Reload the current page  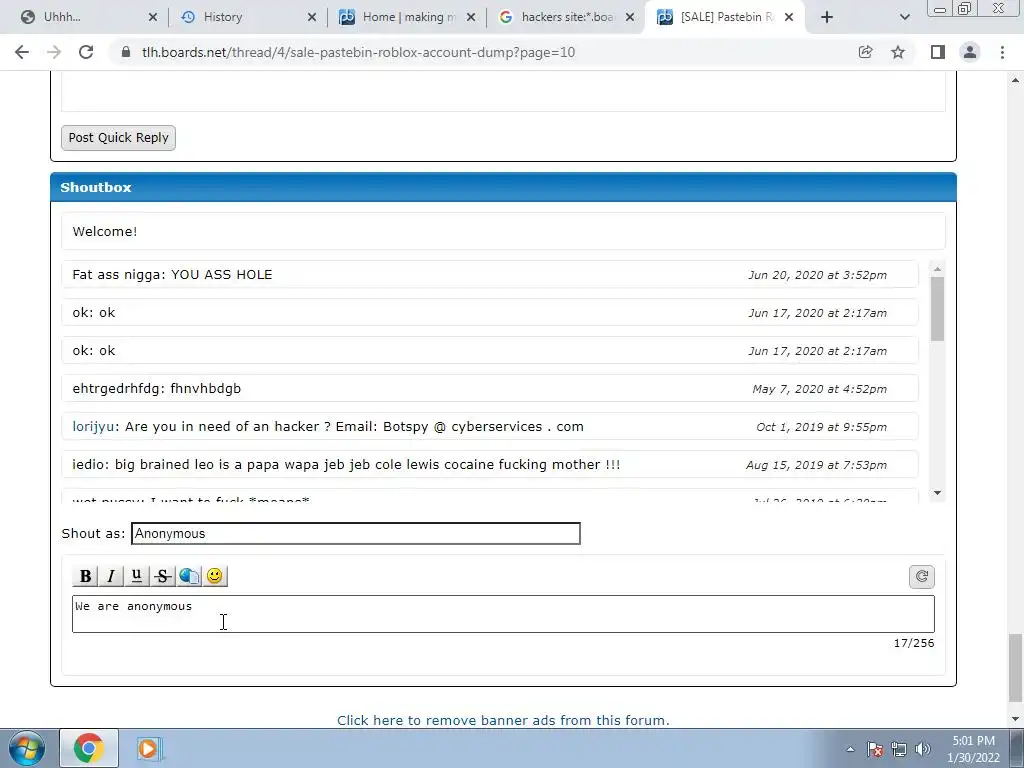[86, 52]
